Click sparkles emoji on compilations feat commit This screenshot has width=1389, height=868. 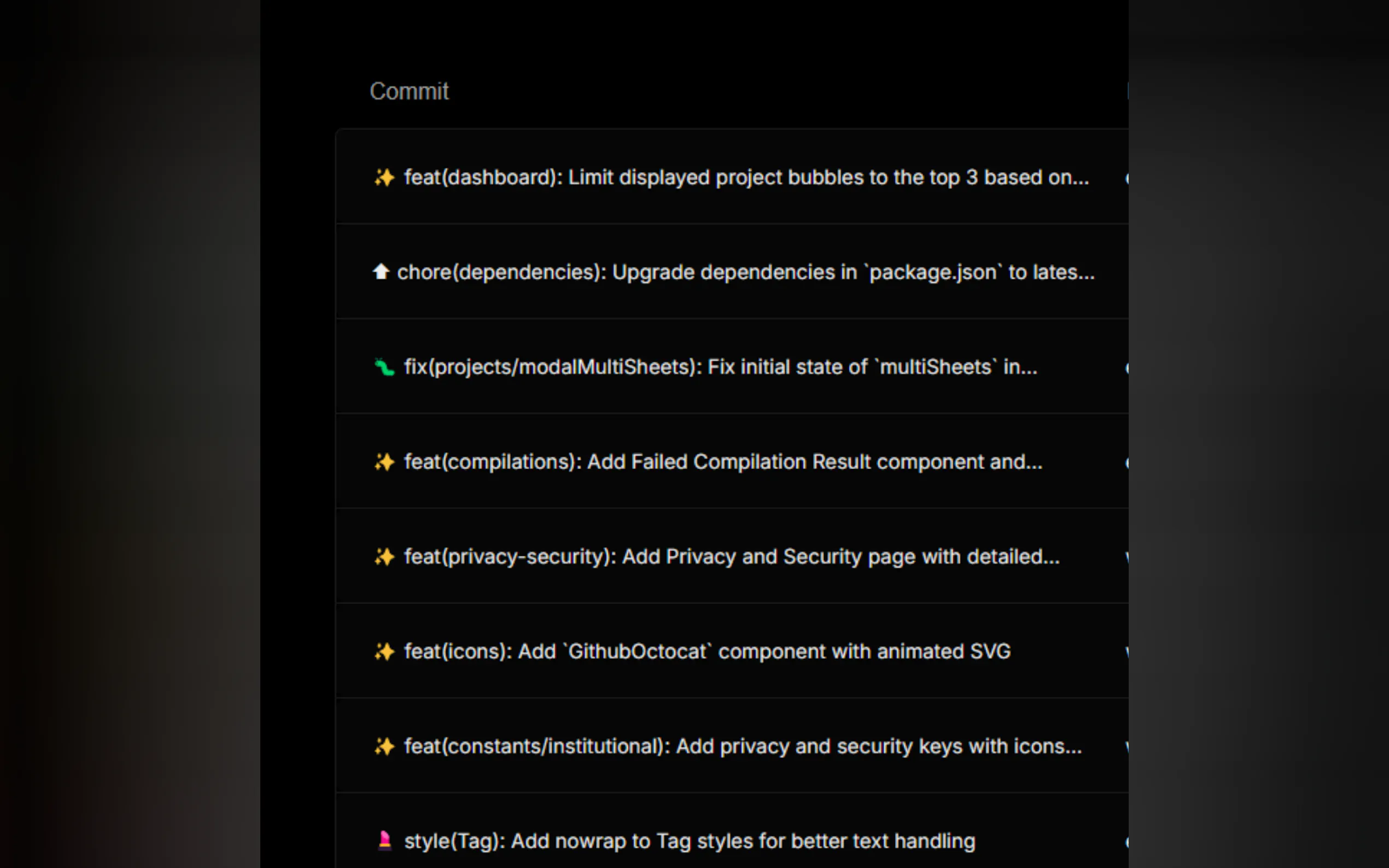pyautogui.click(x=384, y=461)
